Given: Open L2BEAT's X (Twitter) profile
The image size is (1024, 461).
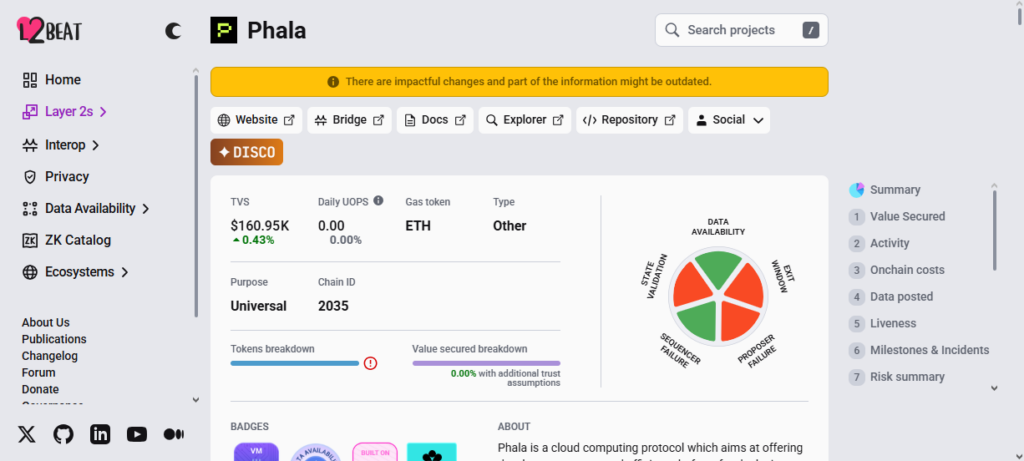Looking at the screenshot, I should [27, 434].
